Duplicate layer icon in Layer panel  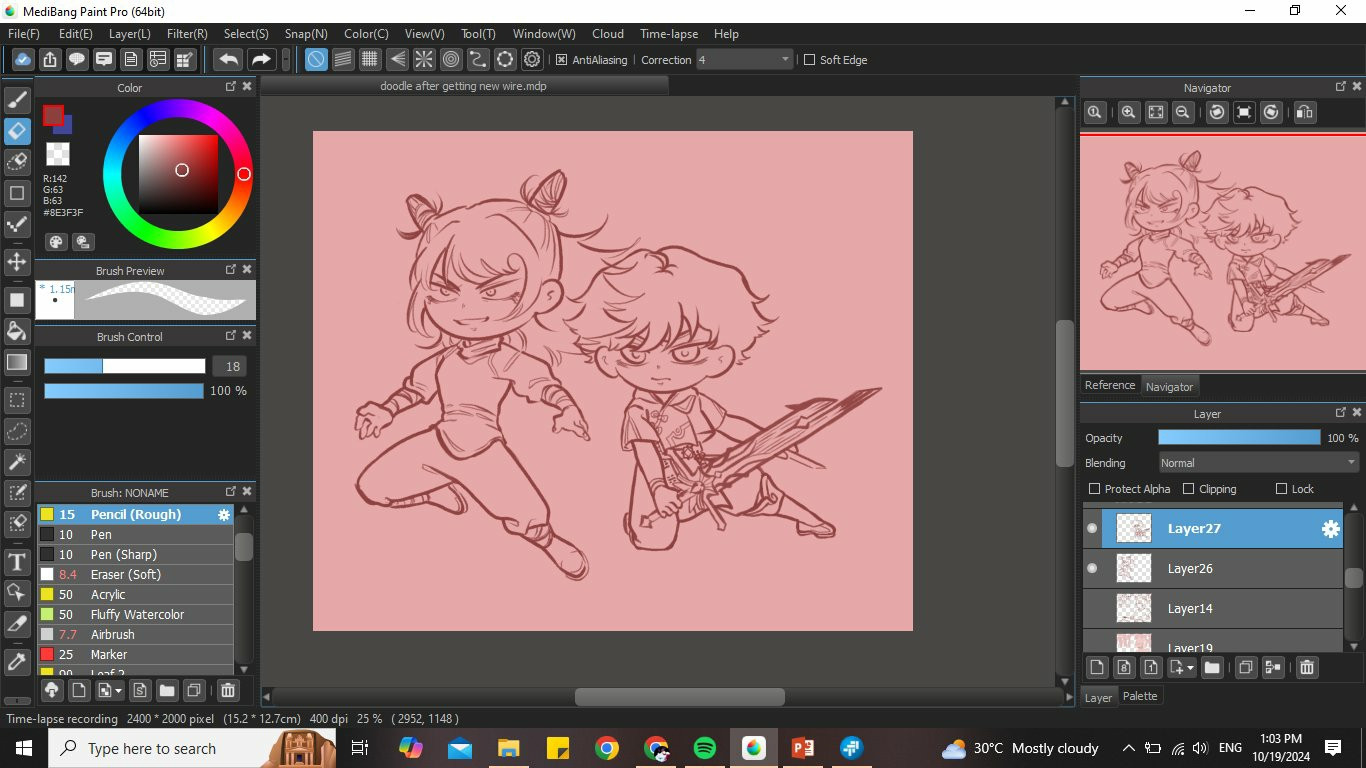1246,667
